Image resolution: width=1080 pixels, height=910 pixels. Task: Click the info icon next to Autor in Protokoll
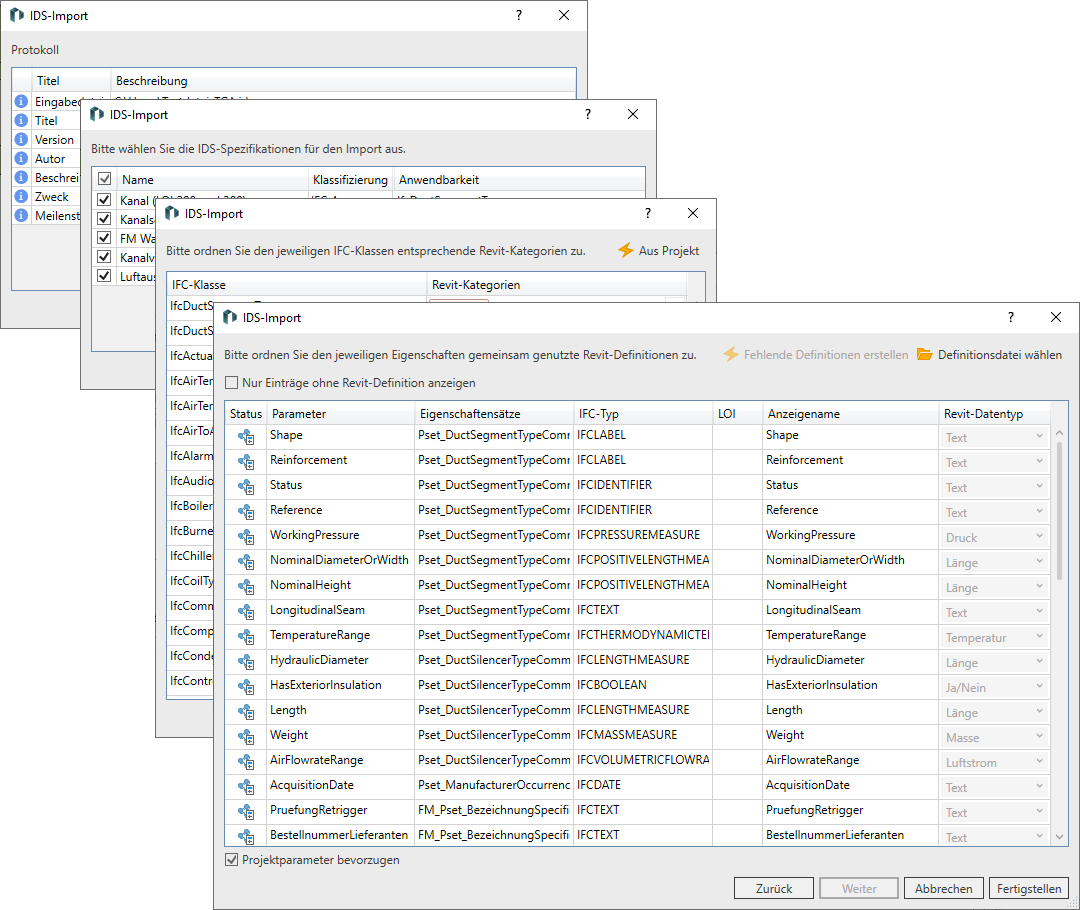[21, 158]
